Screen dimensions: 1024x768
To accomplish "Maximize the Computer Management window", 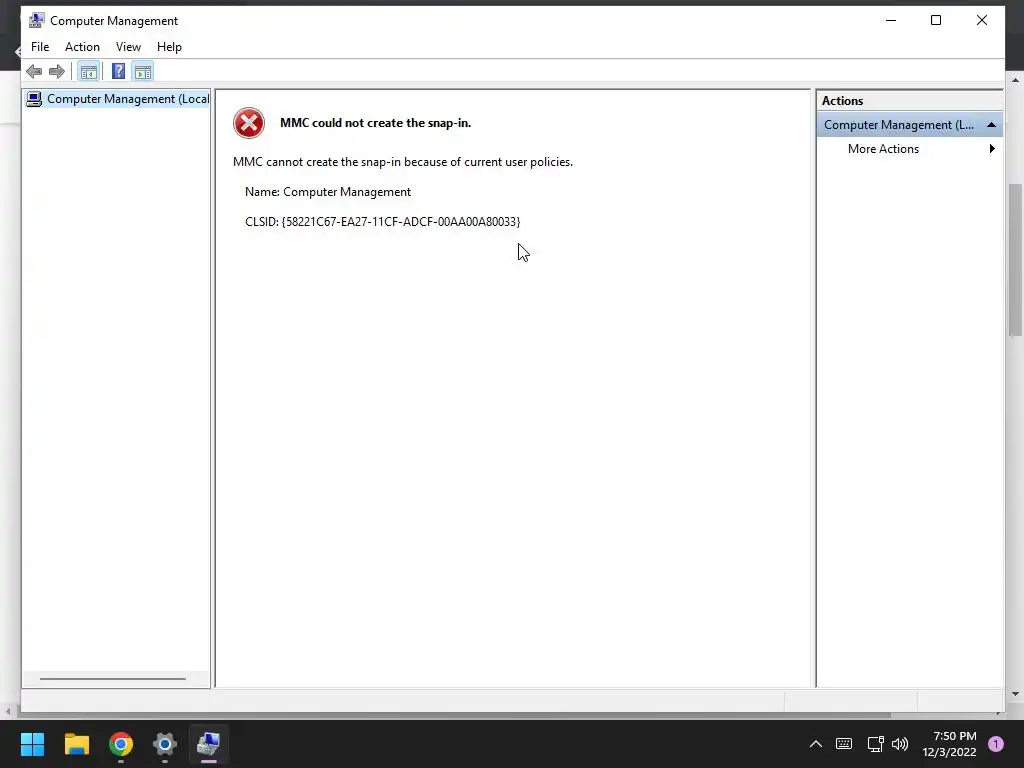I will 936,20.
